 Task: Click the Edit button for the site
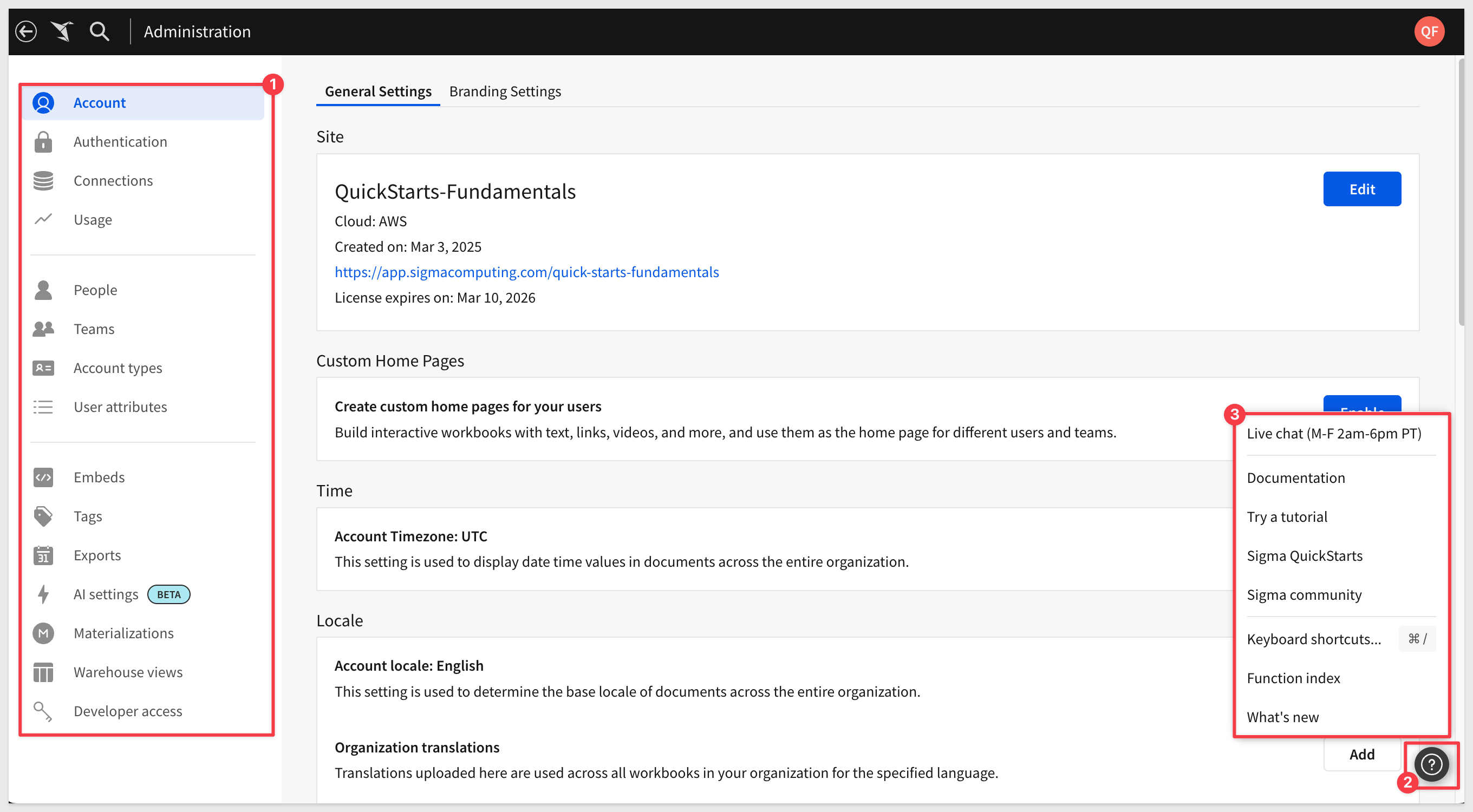[1361, 188]
